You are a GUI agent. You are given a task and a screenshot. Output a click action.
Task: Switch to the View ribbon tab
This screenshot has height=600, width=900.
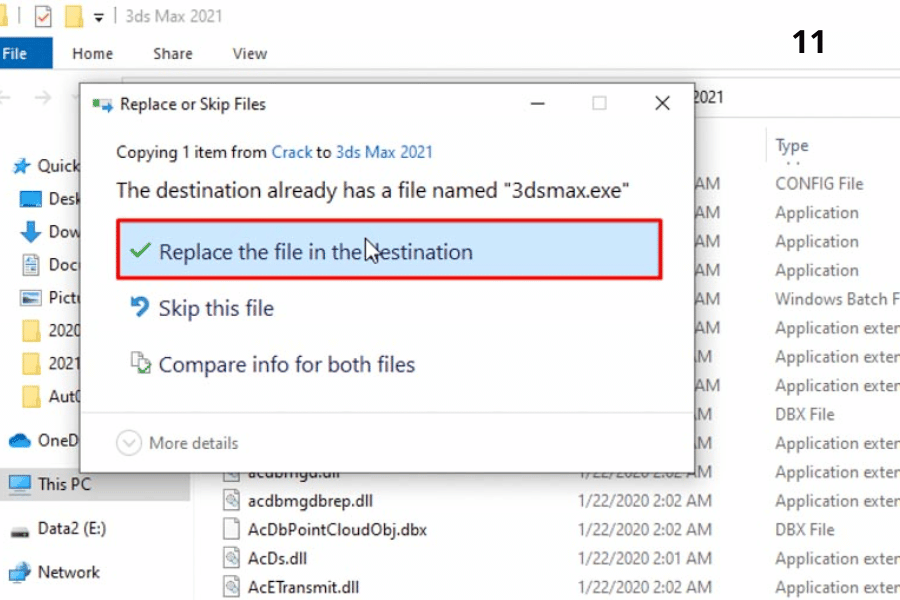pyautogui.click(x=249, y=54)
